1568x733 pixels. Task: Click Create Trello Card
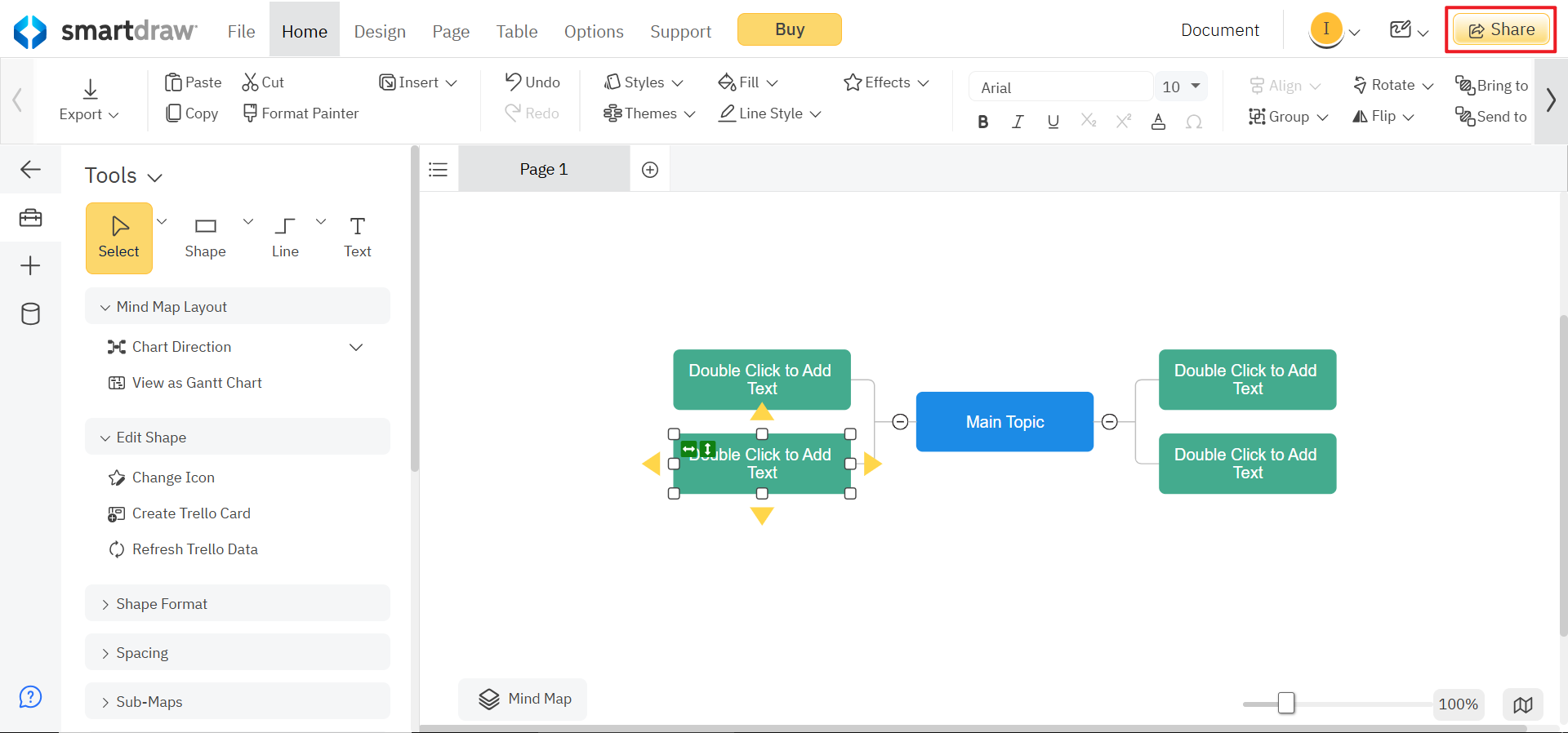point(179,513)
